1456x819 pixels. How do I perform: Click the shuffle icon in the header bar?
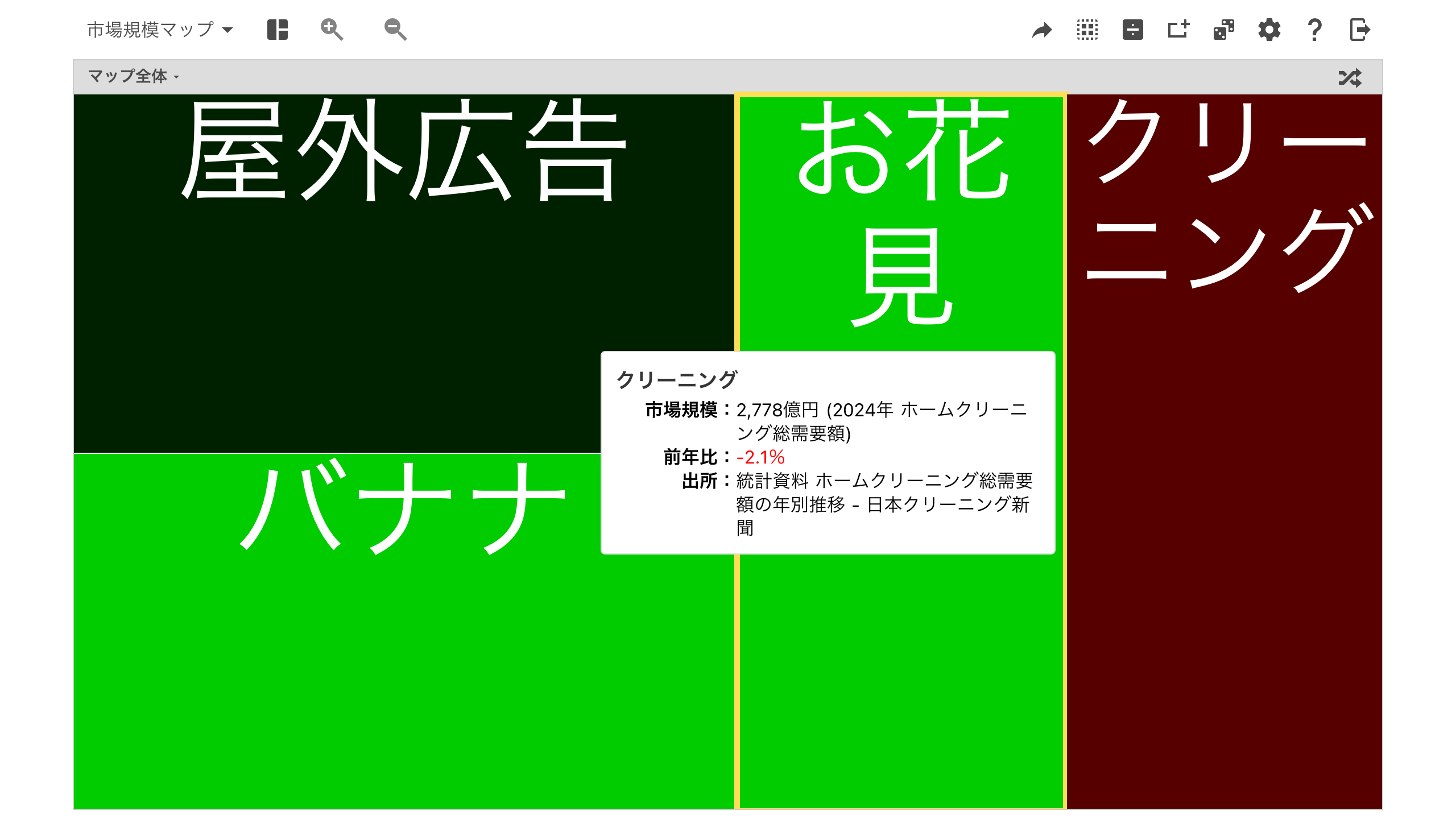click(1350, 77)
